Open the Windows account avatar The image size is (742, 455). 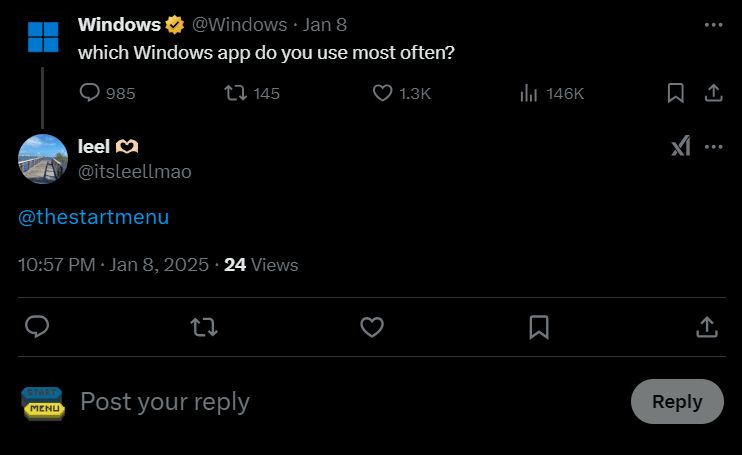tap(43, 37)
